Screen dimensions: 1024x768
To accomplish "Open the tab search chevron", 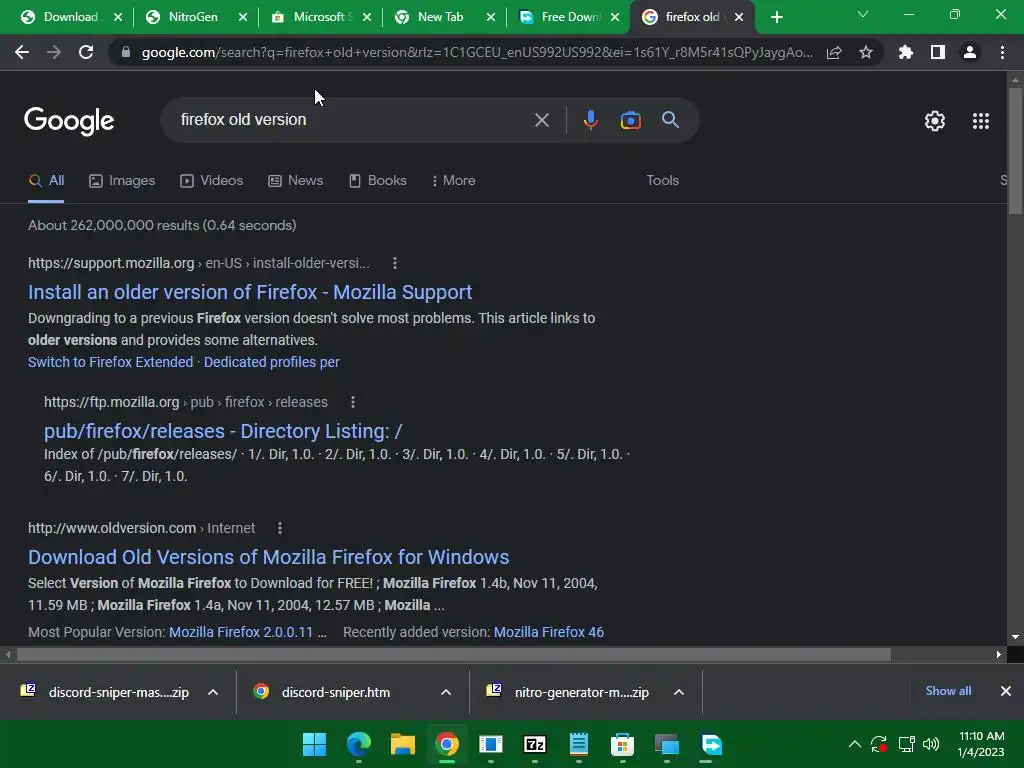I will pos(863,14).
